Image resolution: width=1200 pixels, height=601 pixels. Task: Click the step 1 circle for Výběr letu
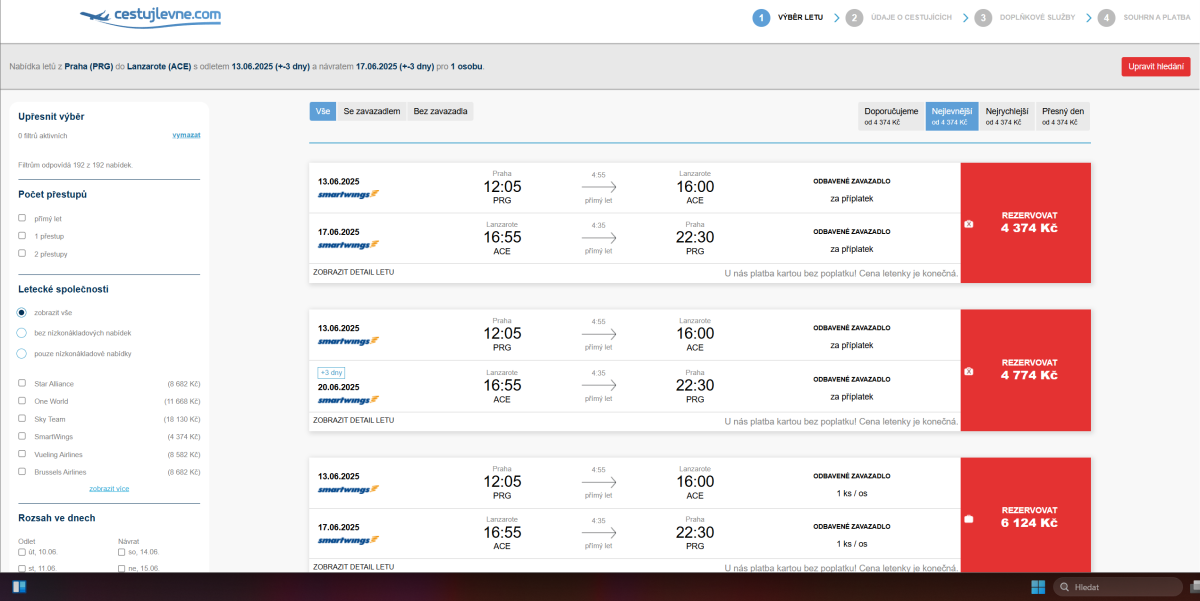coord(762,17)
